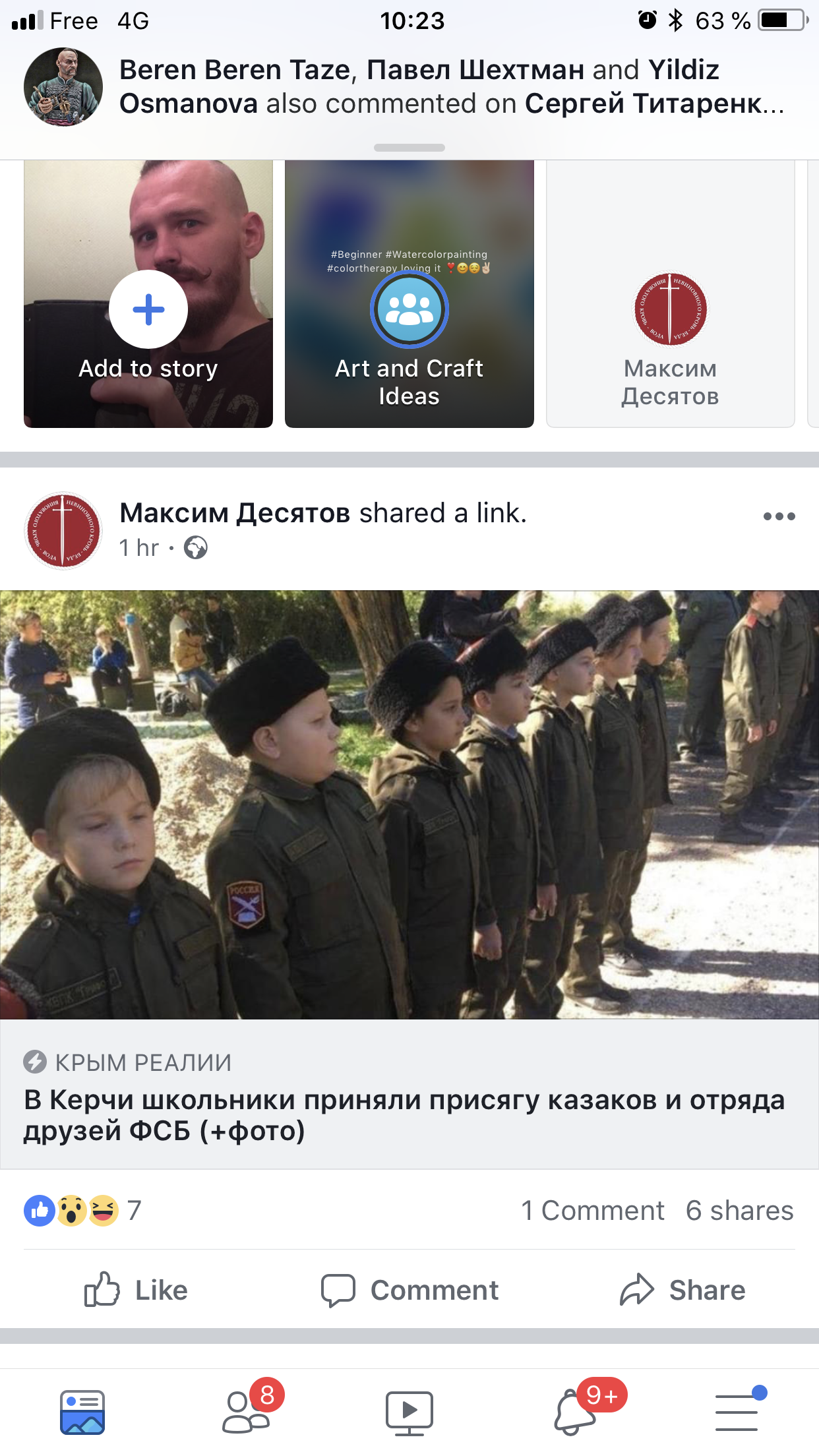Tap the Like thumbs-up button
Viewport: 819px width, 1456px height.
[x=136, y=1290]
